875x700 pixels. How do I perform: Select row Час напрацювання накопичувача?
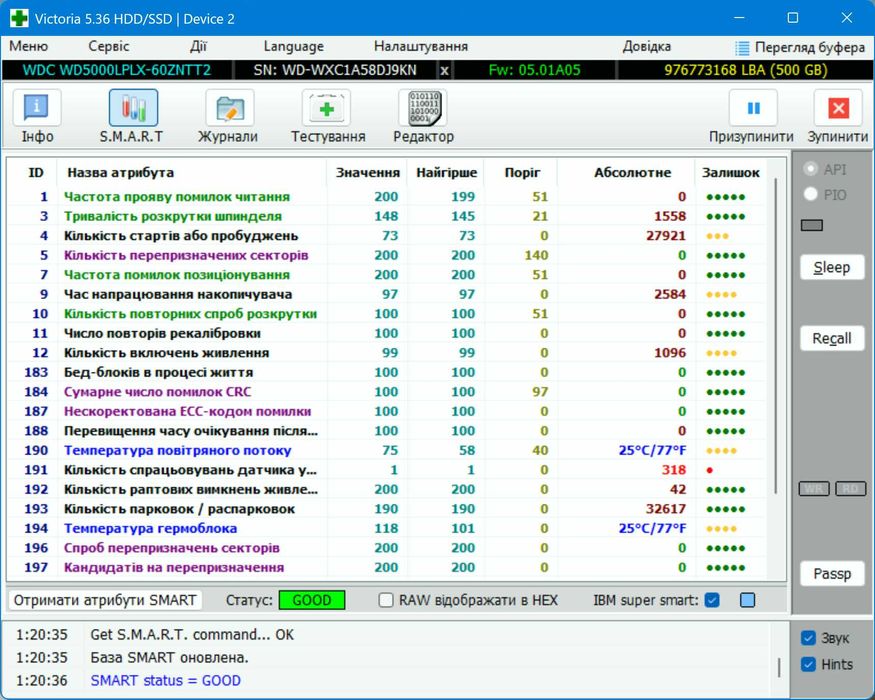point(386,294)
